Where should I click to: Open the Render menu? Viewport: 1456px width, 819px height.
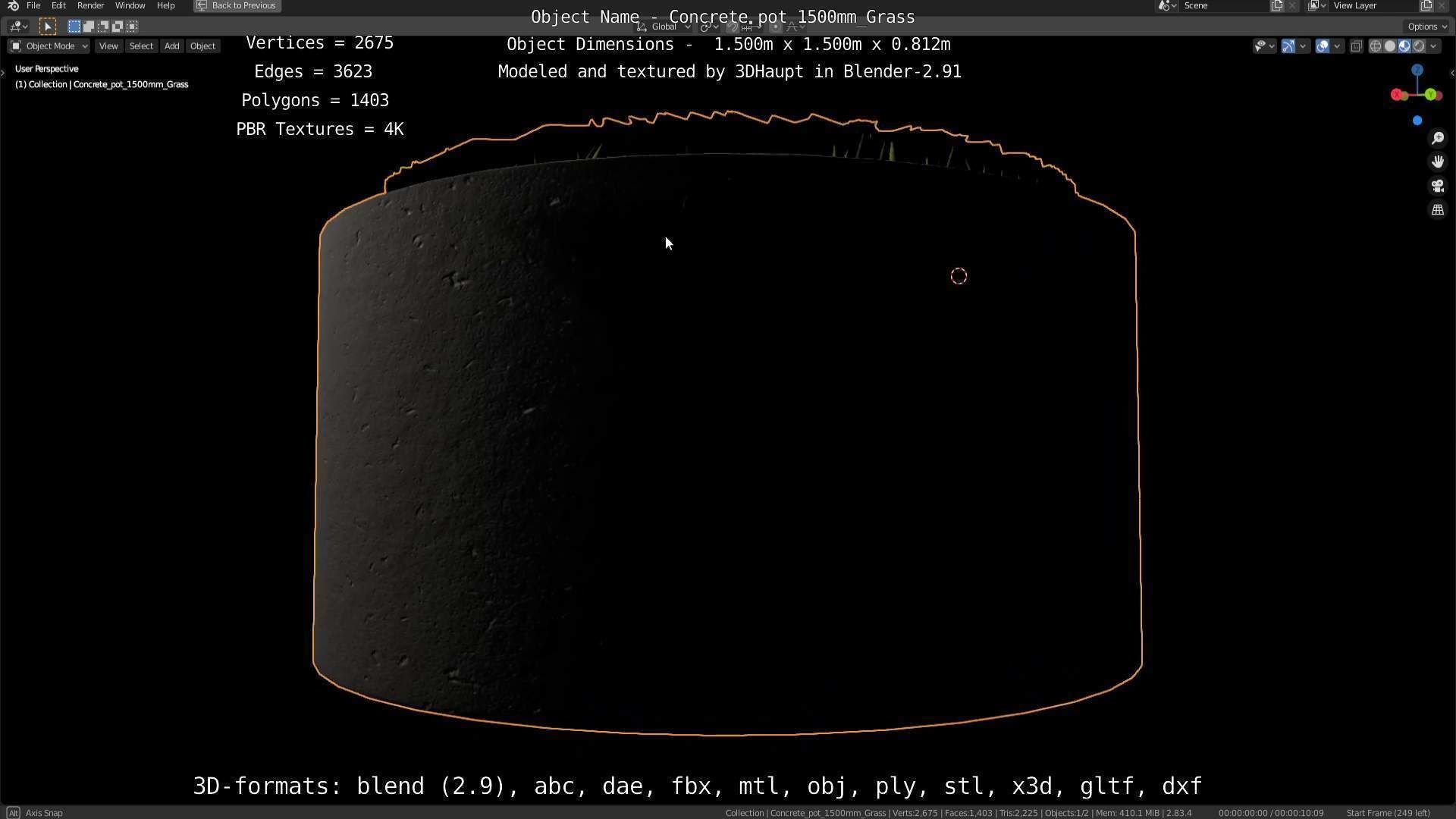click(90, 5)
